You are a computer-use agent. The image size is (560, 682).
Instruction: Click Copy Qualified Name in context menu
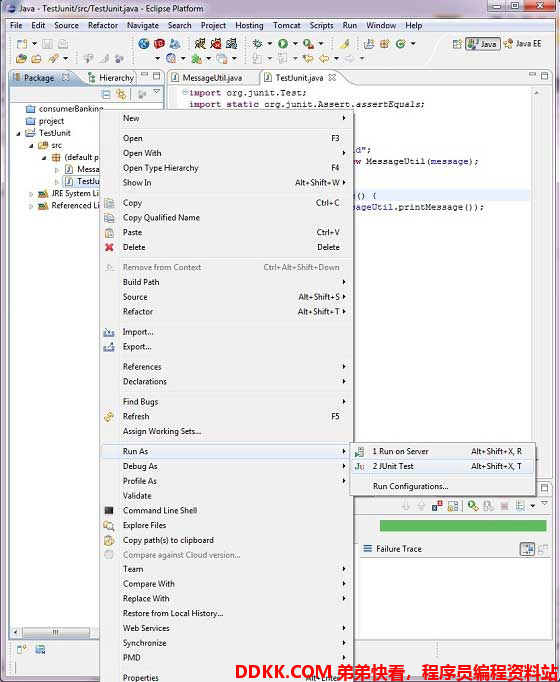pos(161,217)
